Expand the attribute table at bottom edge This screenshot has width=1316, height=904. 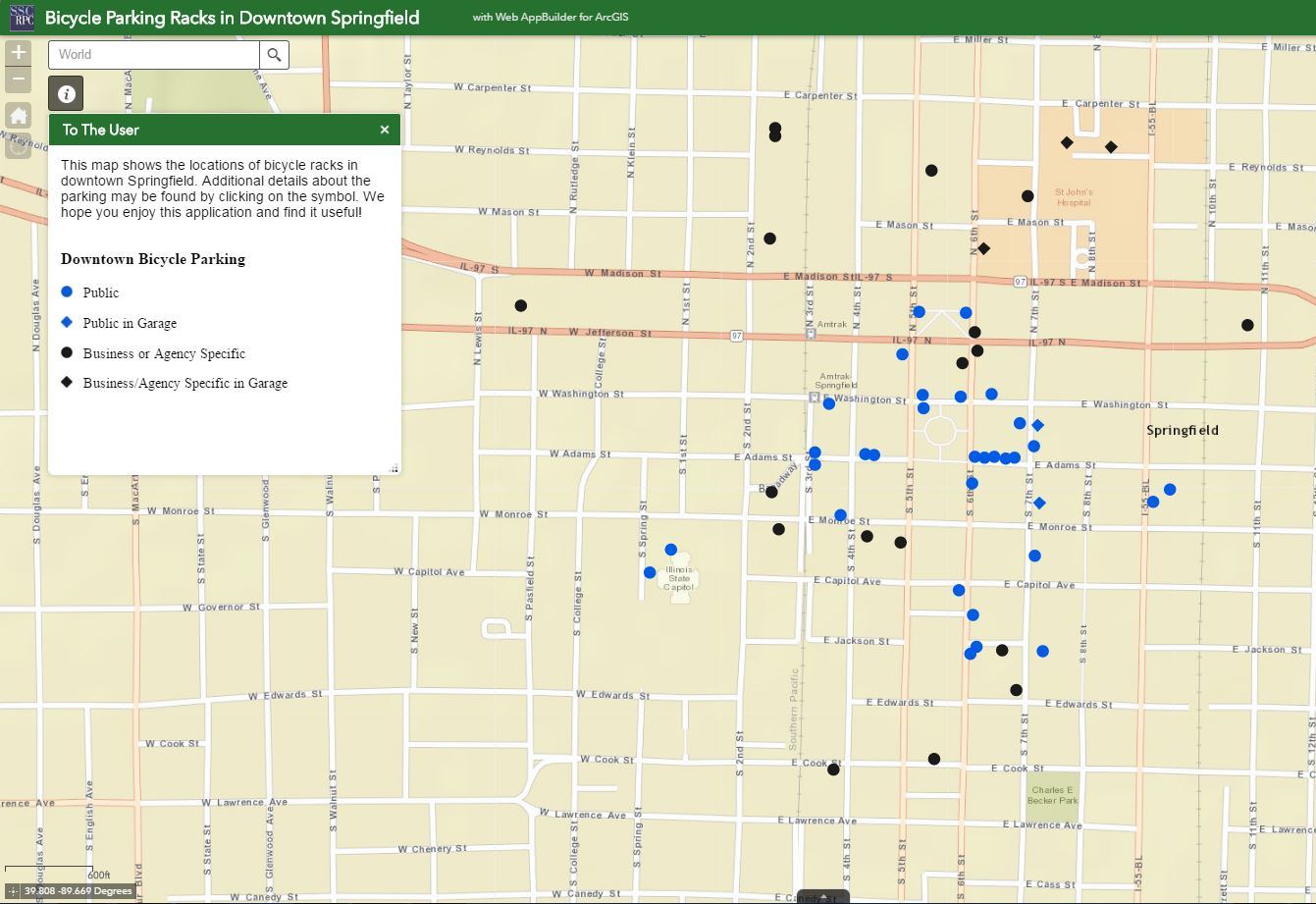822,897
